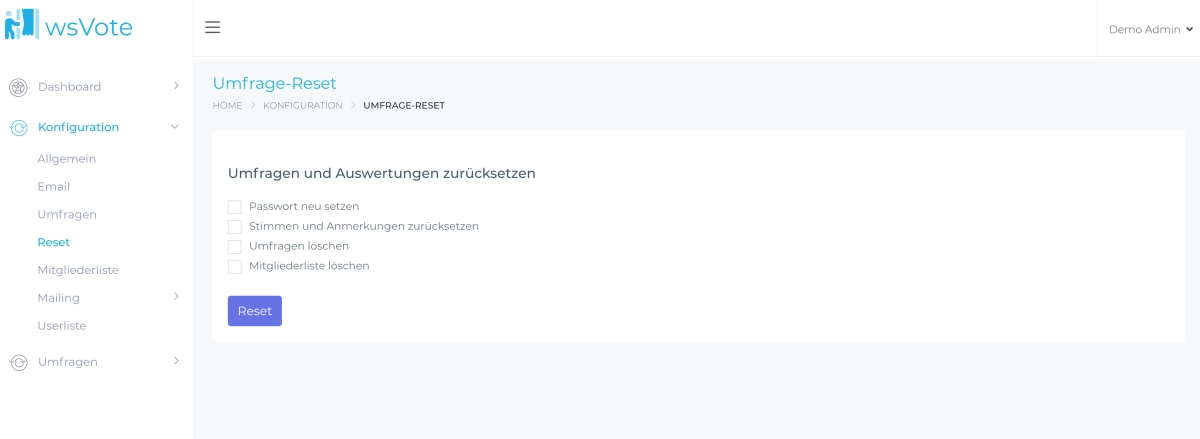Open the Allgemein settings page
This screenshot has width=1200, height=439.
tap(66, 158)
